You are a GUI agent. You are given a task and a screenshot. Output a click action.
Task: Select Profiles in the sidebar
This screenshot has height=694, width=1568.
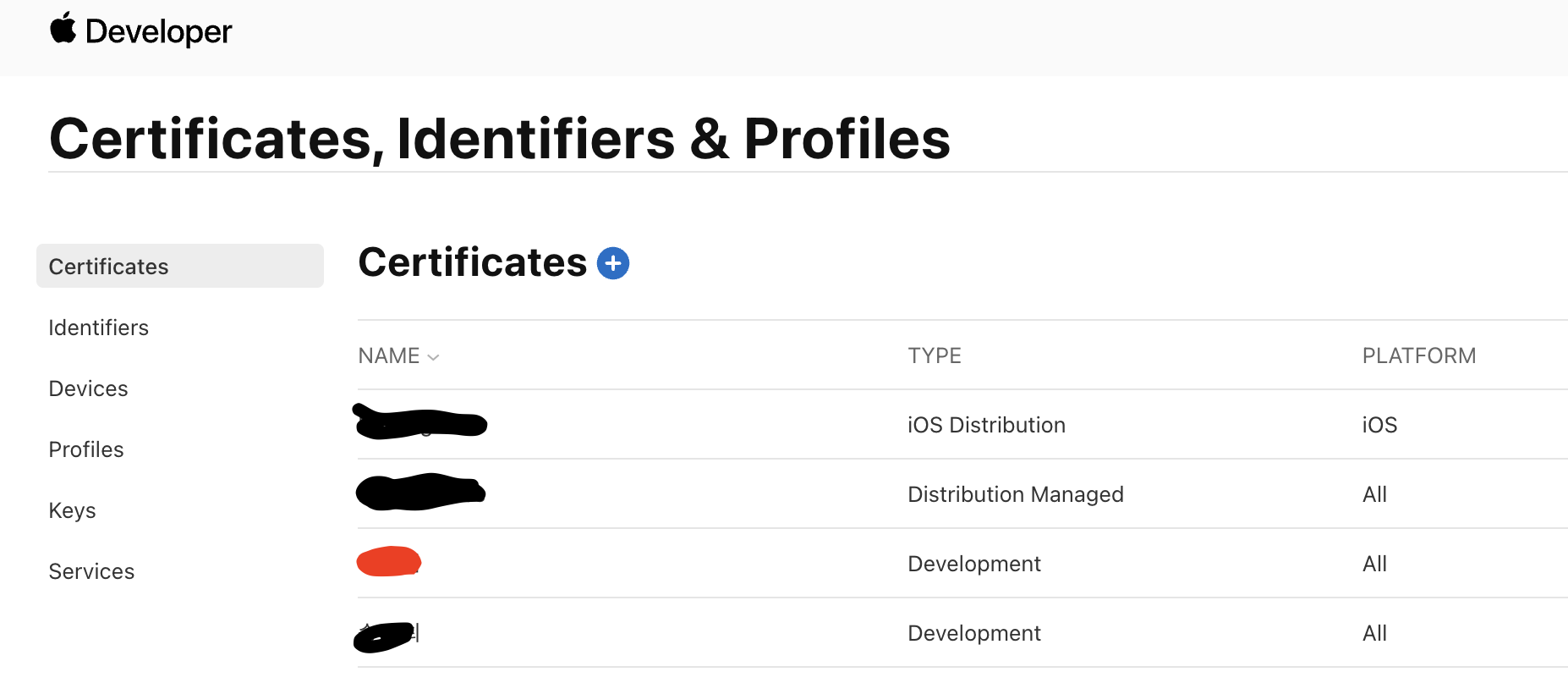(86, 449)
